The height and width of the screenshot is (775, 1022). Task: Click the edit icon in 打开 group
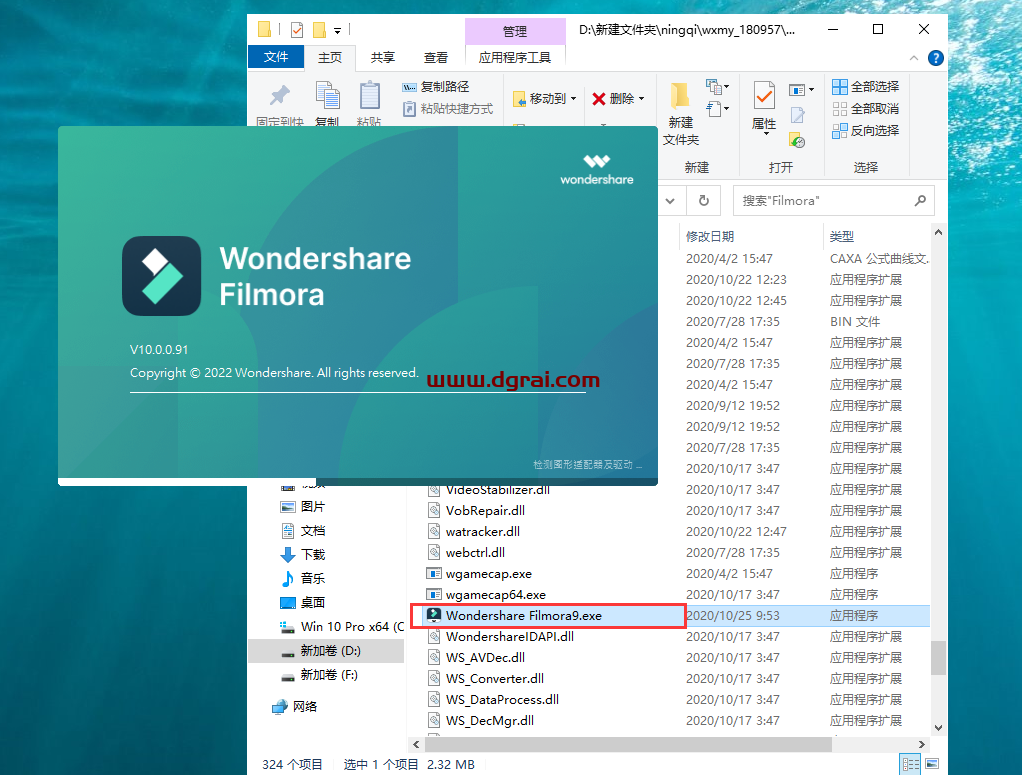(797, 115)
